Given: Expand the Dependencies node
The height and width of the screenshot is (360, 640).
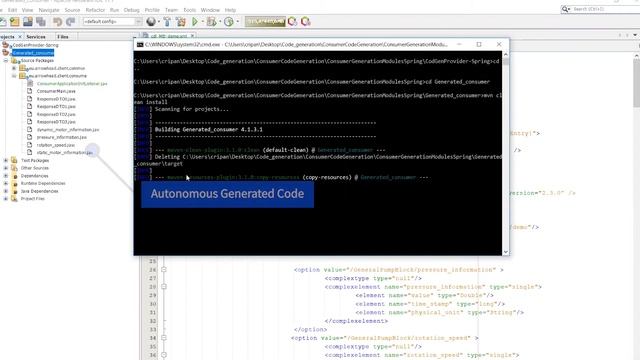Looking at the screenshot, I should click(x=6, y=176).
